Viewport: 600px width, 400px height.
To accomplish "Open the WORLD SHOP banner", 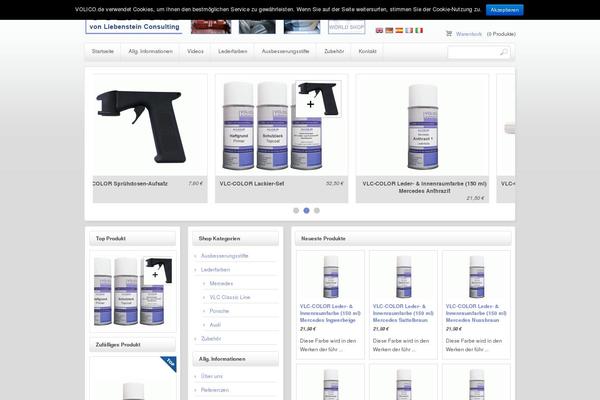I will point(346,27).
